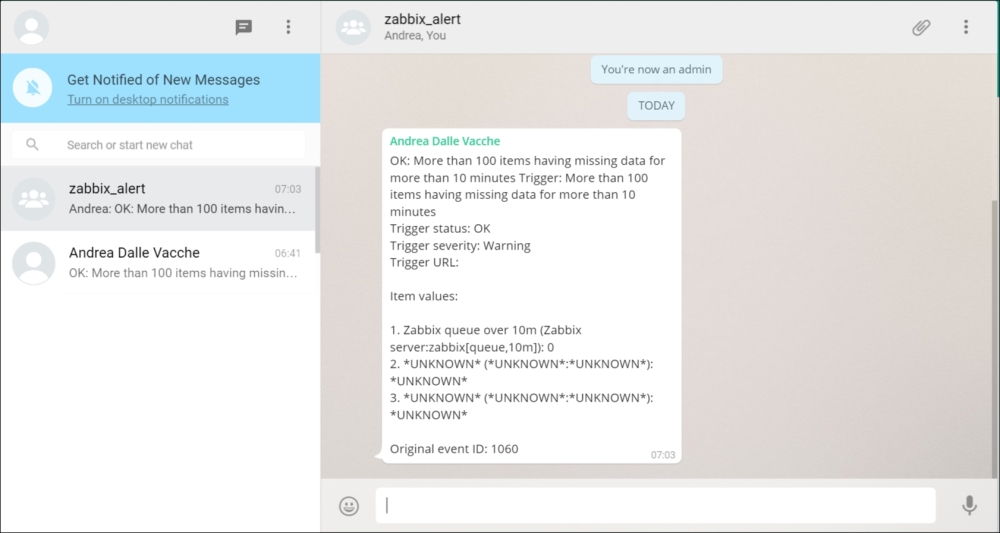Attach a file with the paperclip icon

pos(921,27)
